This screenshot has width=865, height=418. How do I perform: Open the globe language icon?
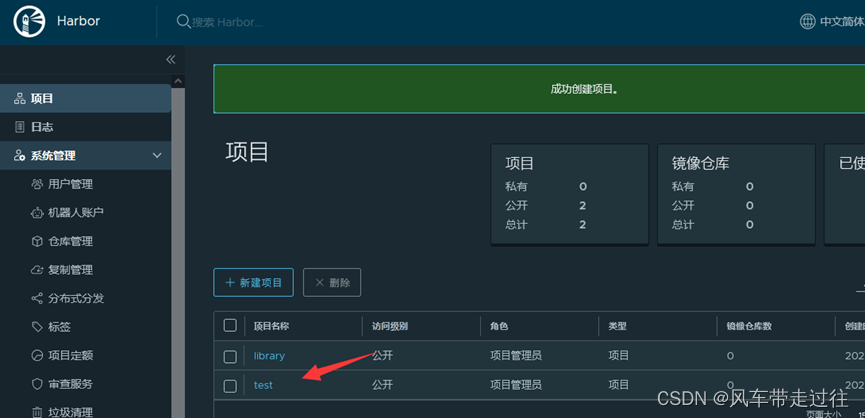(x=807, y=22)
